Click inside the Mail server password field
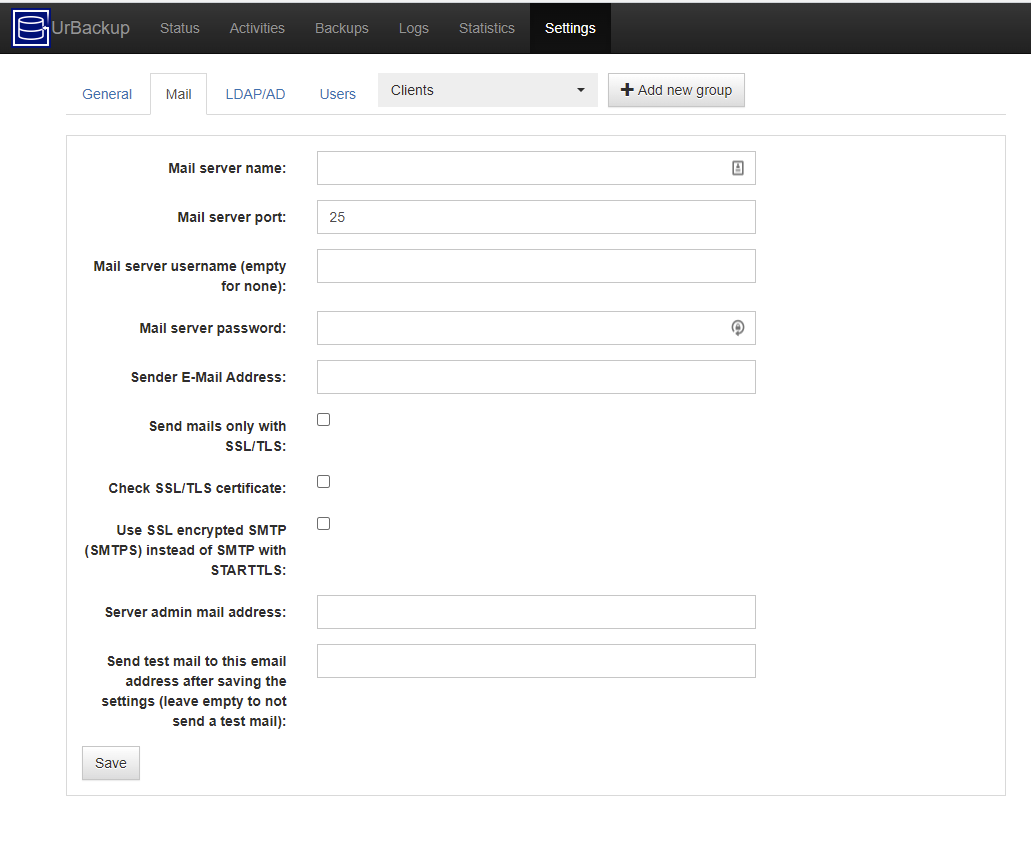The height and width of the screenshot is (841, 1031). click(x=536, y=328)
